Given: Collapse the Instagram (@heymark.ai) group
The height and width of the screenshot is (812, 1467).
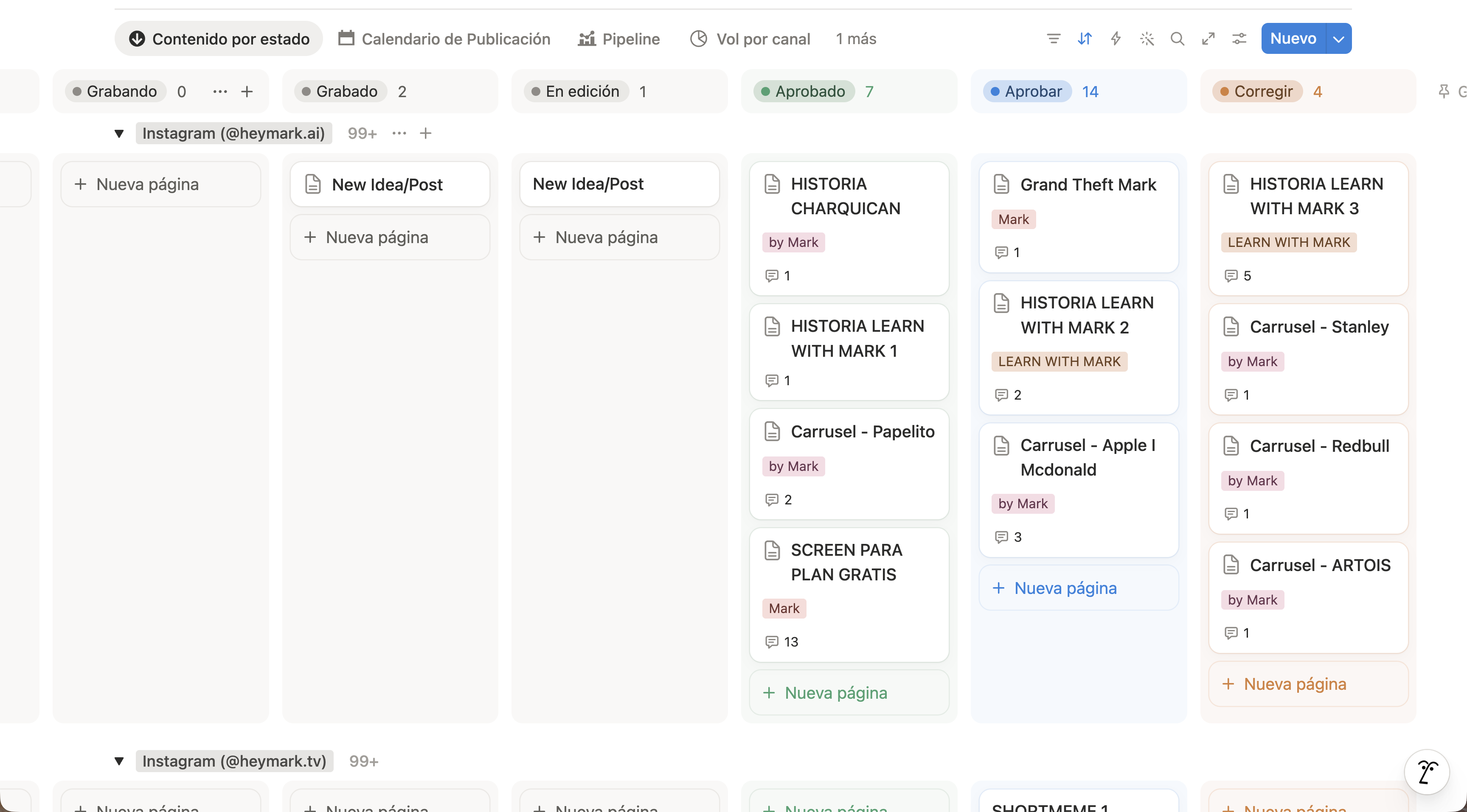Looking at the screenshot, I should (x=119, y=134).
